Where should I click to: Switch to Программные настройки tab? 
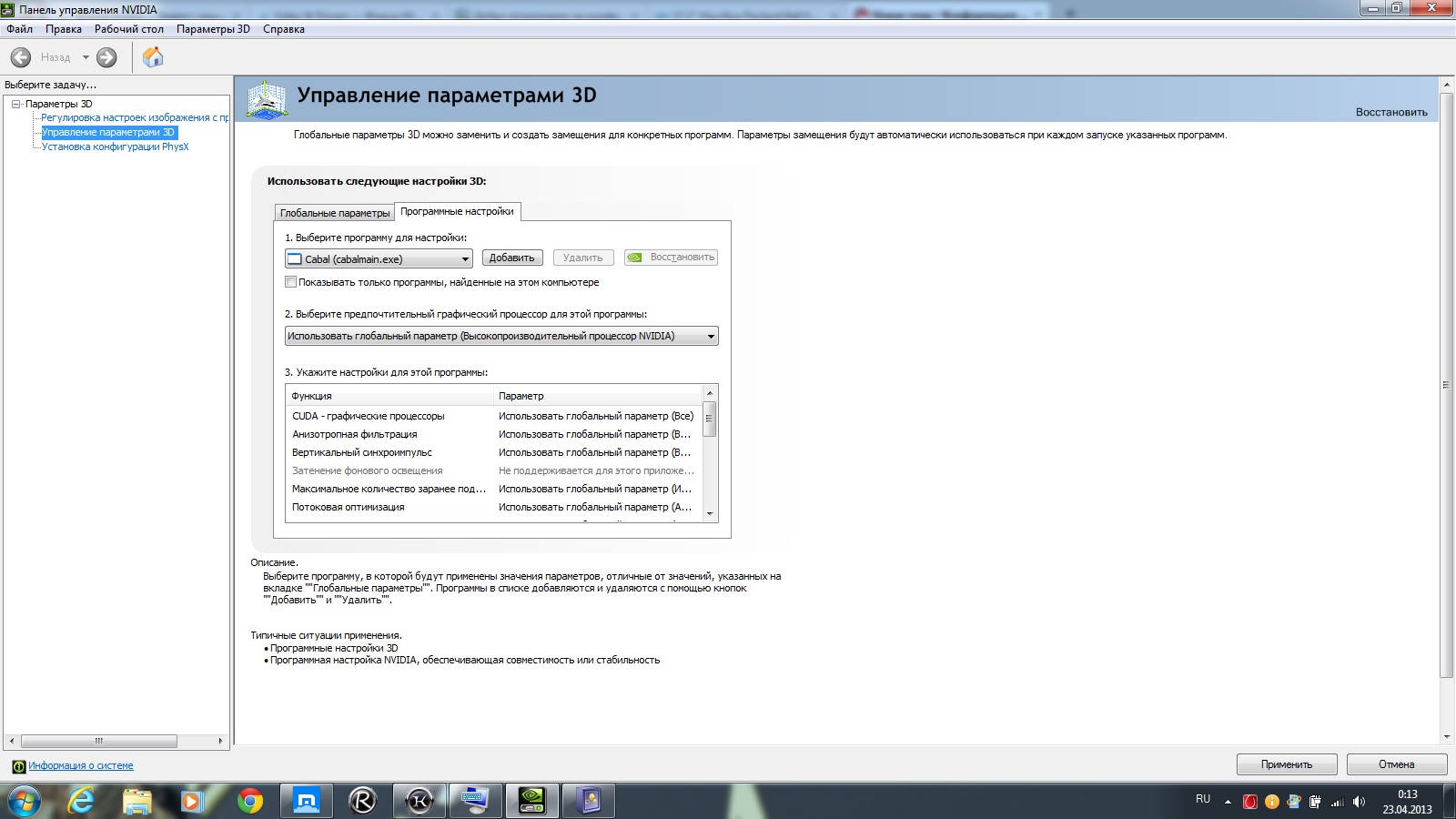point(458,211)
